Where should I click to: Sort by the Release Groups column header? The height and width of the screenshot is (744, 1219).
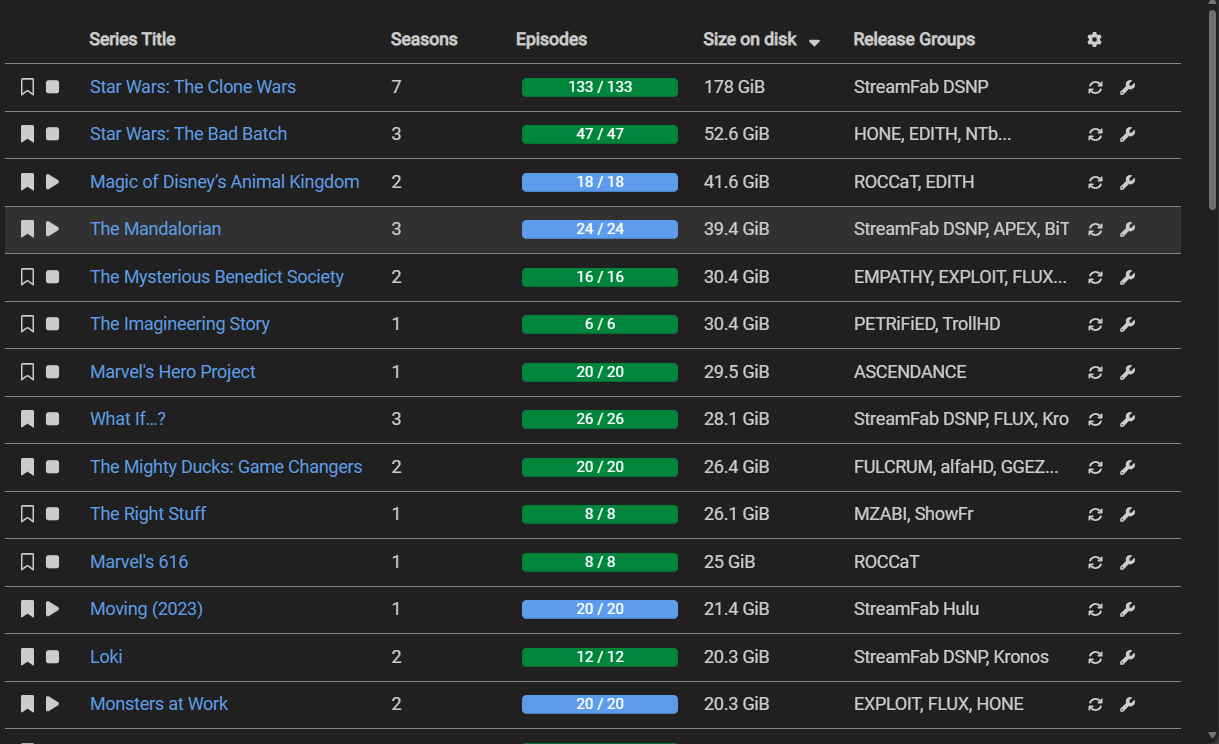point(914,40)
